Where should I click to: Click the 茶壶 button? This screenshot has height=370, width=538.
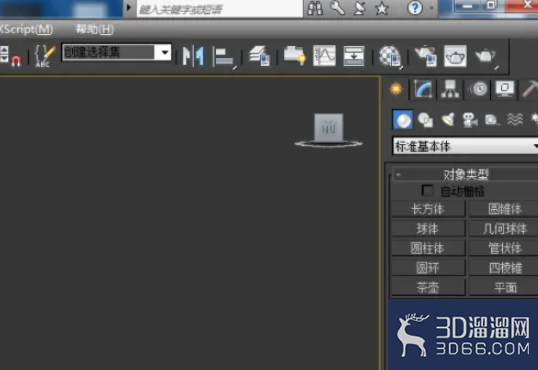(x=428, y=287)
